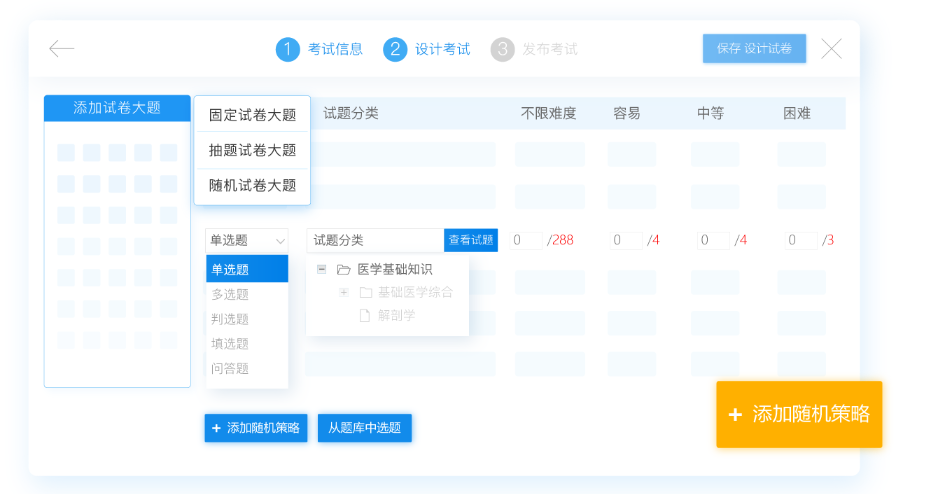Go to step 2 设计考试

click(427, 49)
